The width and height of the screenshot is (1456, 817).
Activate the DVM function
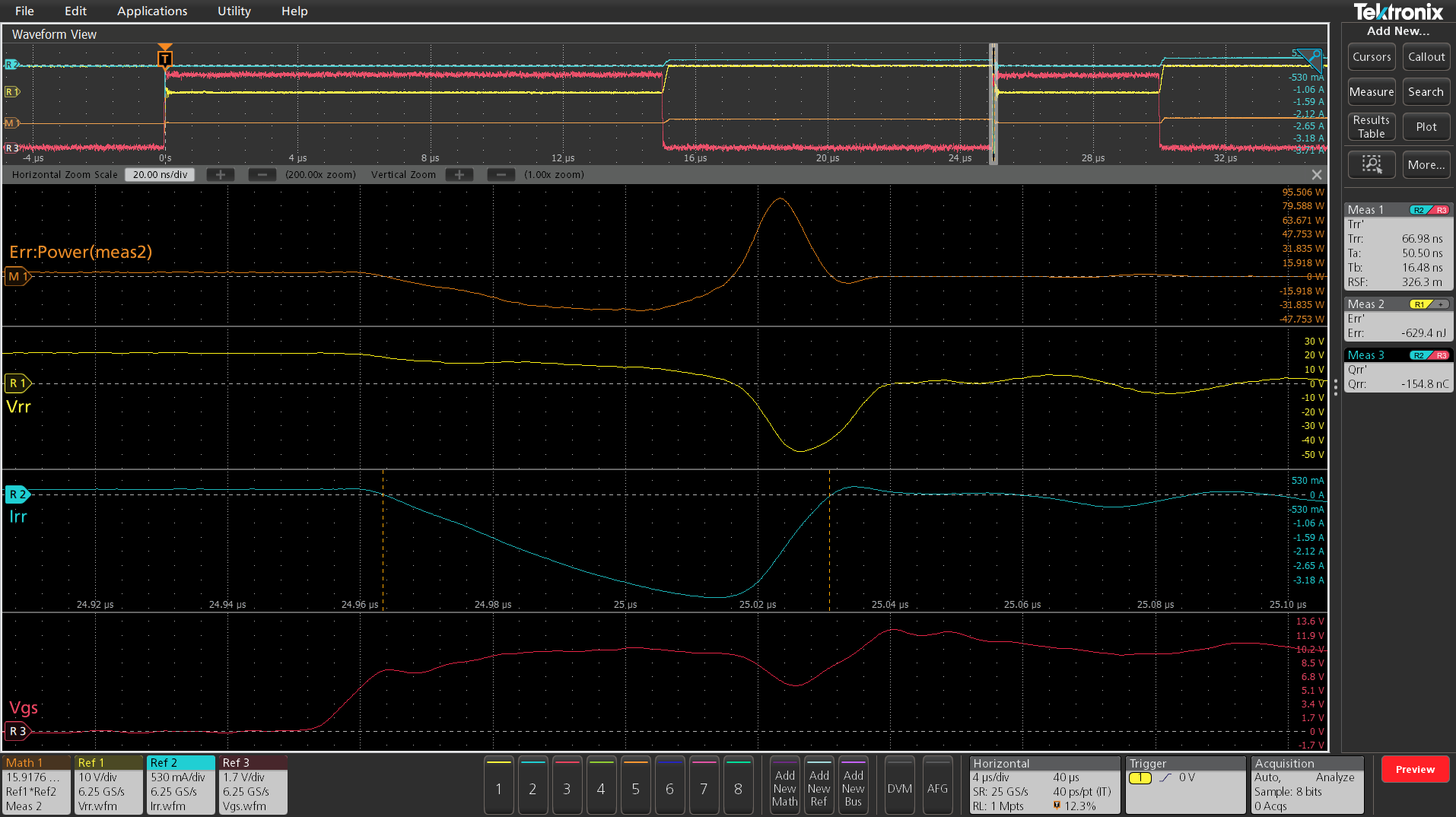click(899, 785)
